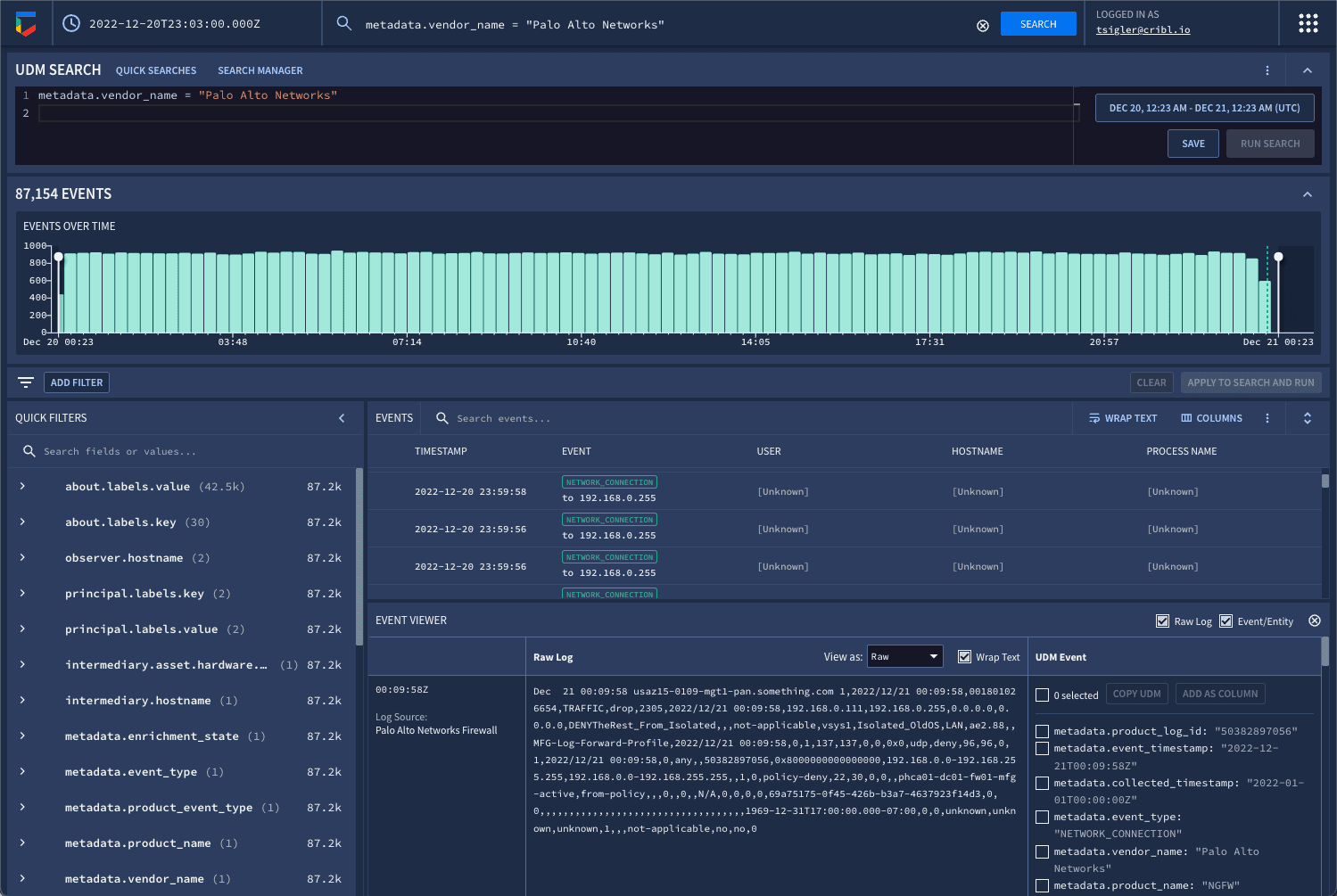Switch to Quick Searches tab

(156, 70)
